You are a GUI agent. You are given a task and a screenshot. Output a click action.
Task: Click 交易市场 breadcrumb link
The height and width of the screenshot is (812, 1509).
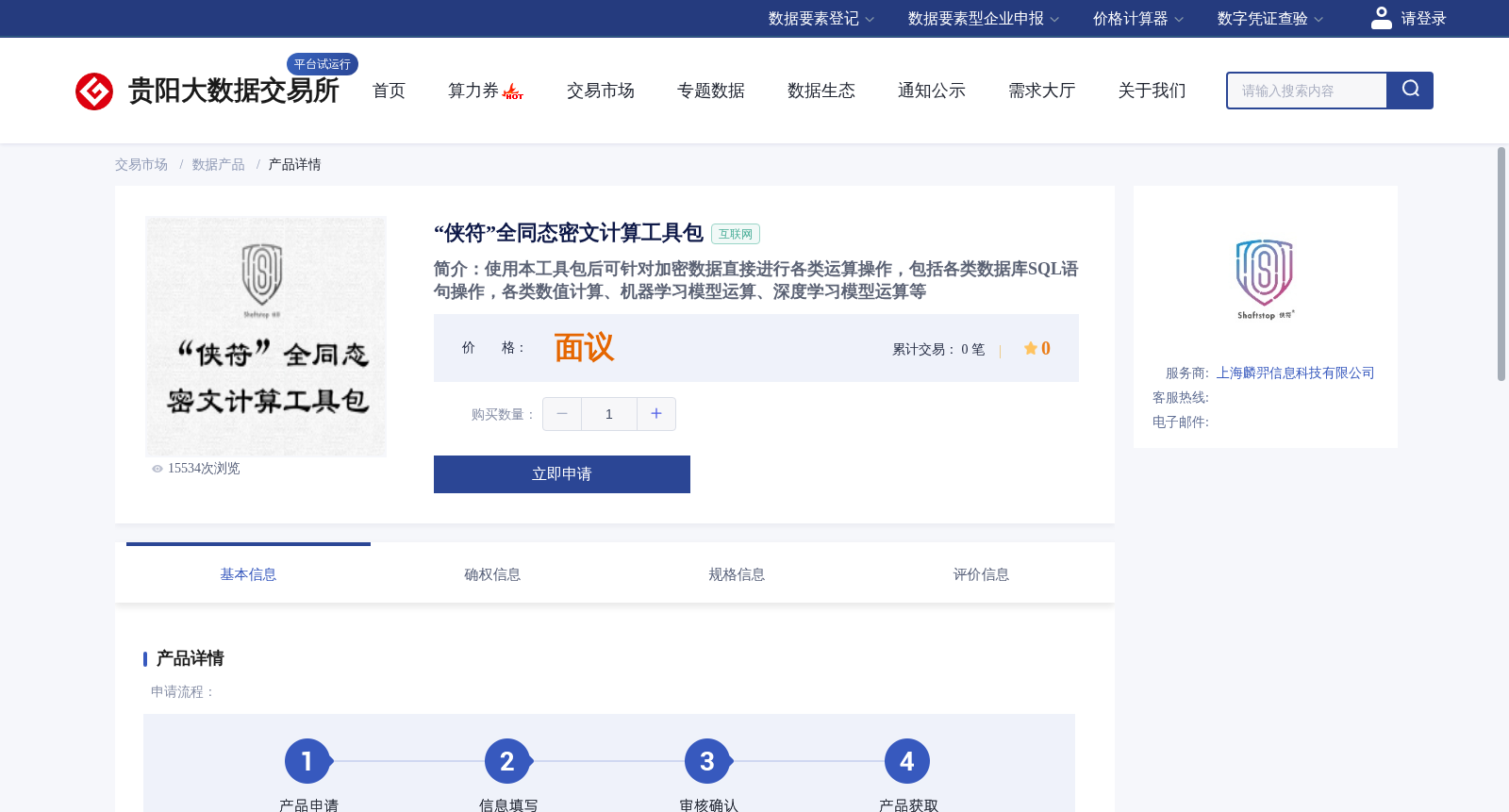[141, 165]
